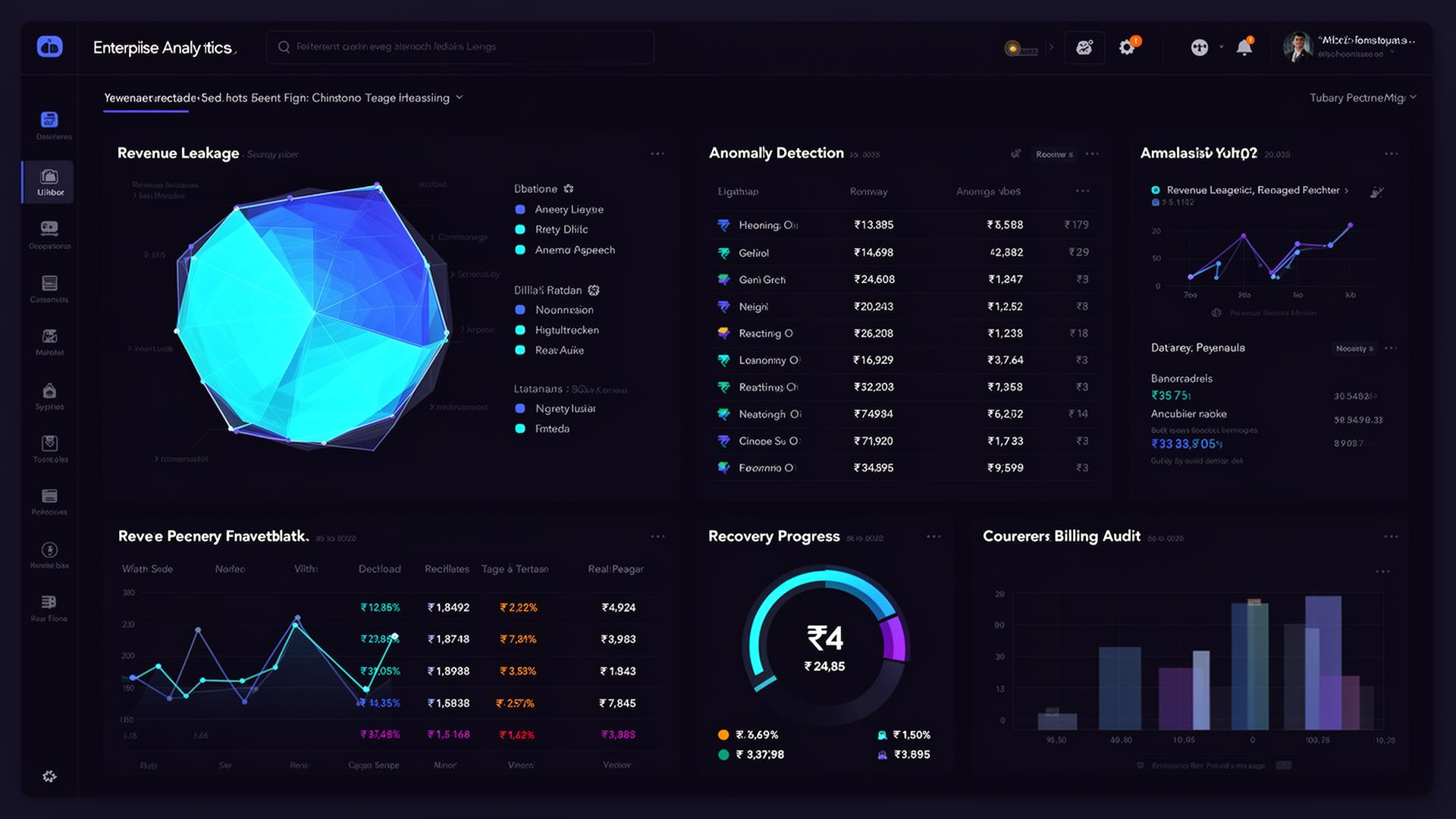
Task: Toggle the Revenue Leagelic series radio
Action: pos(1156,190)
